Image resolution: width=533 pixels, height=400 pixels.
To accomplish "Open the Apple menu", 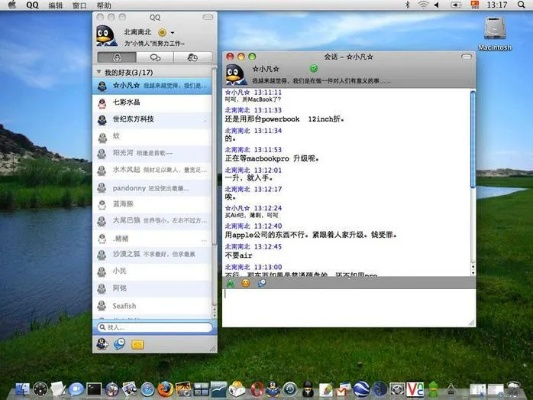I will (x=12, y=4).
